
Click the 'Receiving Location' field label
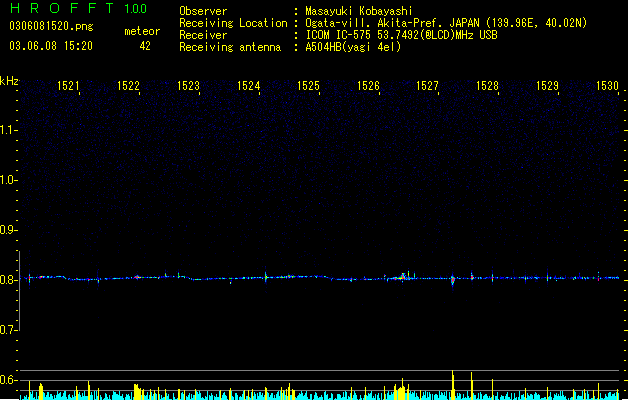pyautogui.click(x=233, y=23)
